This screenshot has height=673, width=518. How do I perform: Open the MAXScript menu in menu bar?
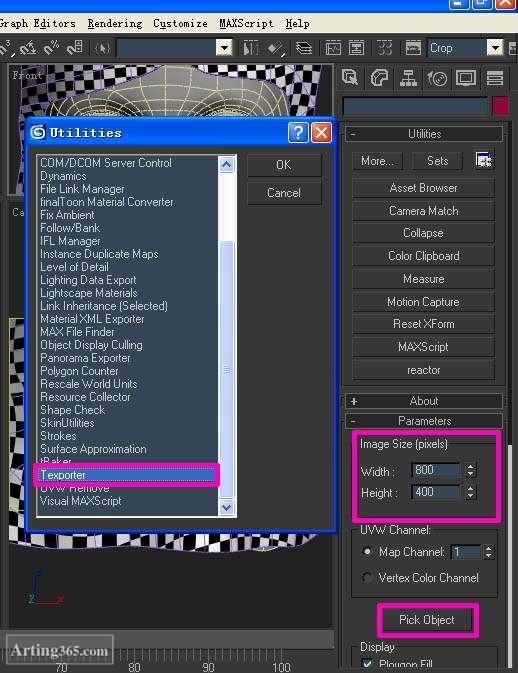tap(246, 24)
